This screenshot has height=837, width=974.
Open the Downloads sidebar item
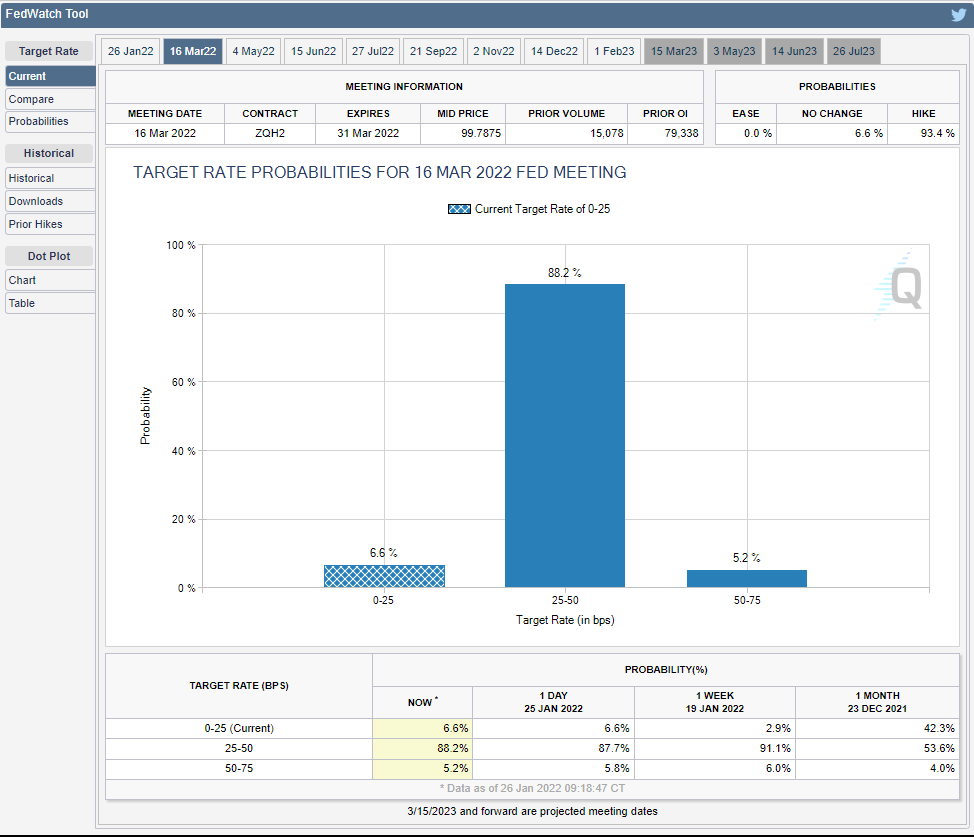point(50,201)
